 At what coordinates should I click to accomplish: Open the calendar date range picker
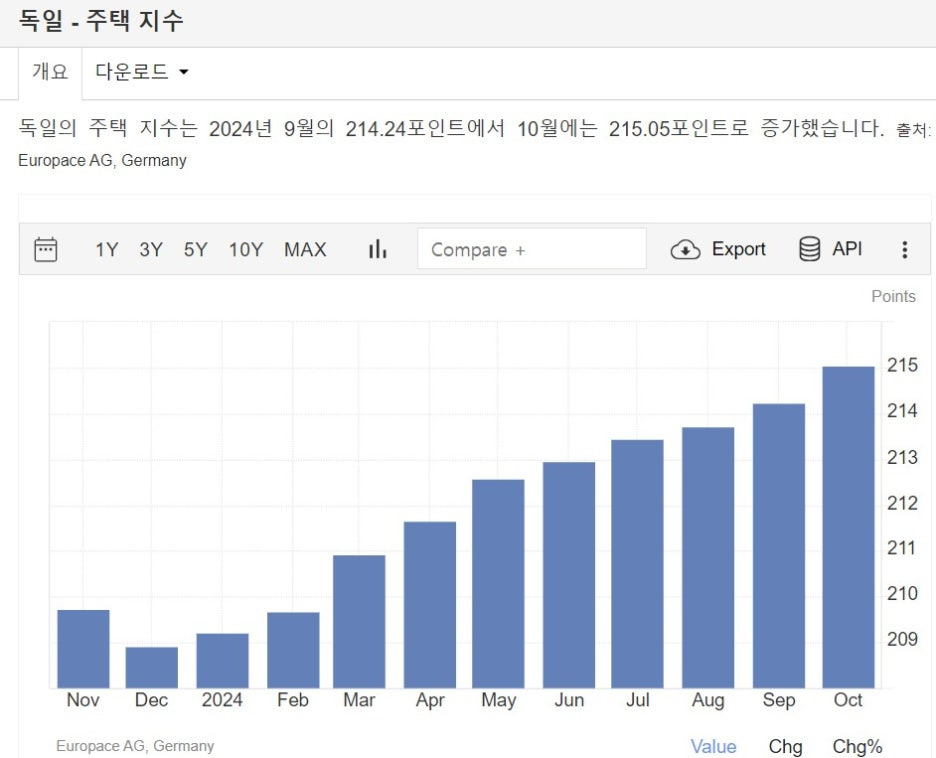(x=46, y=249)
